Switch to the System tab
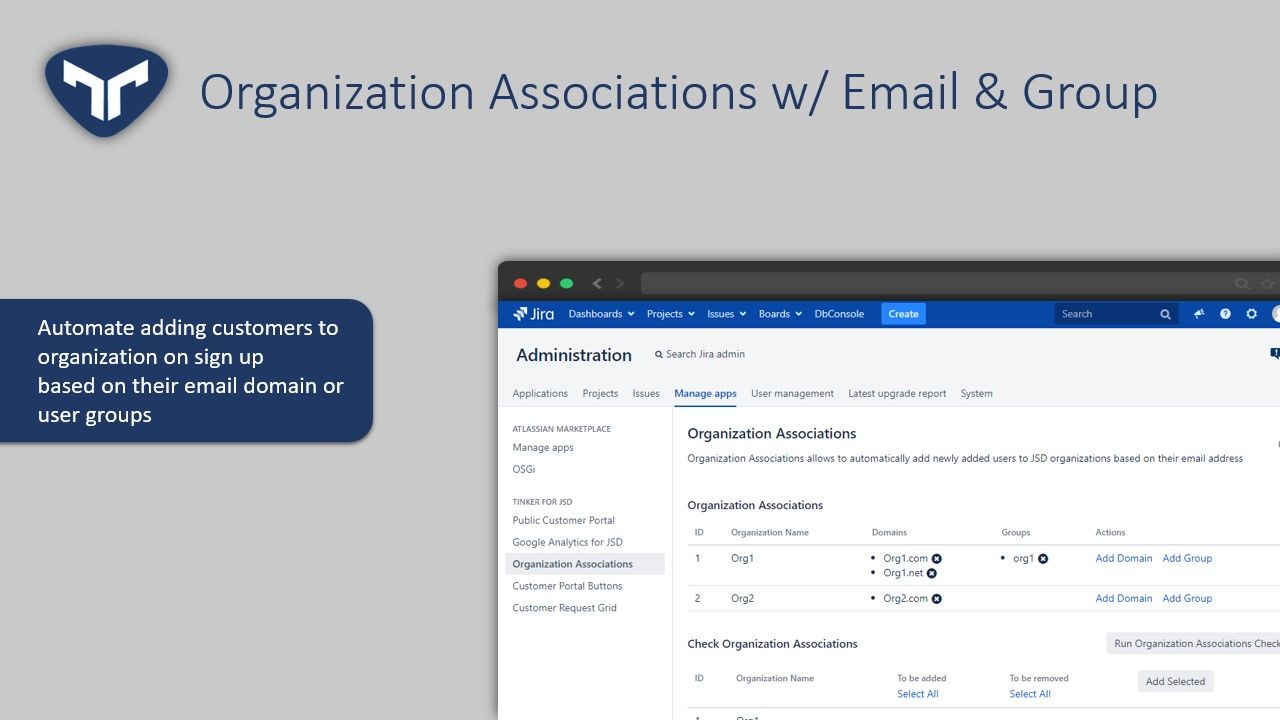Image resolution: width=1280 pixels, height=720 pixels. 976,393
